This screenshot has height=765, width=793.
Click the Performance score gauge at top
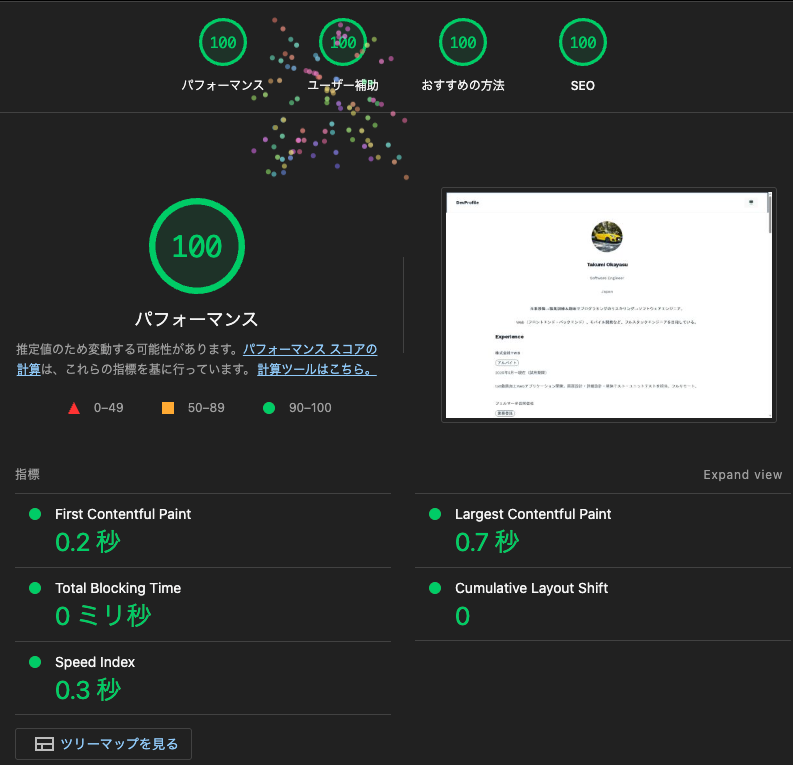coord(223,43)
